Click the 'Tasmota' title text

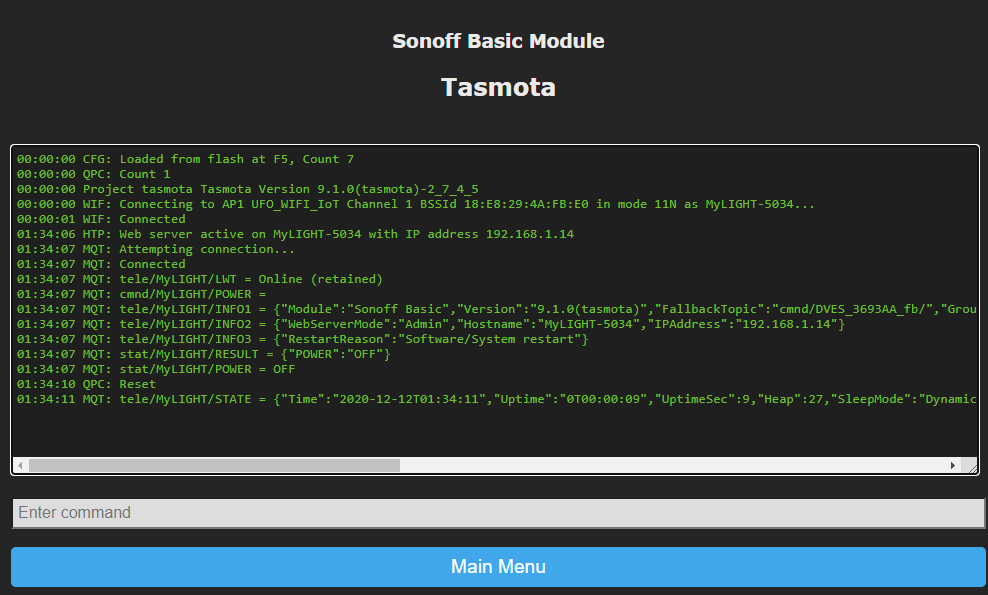(498, 87)
